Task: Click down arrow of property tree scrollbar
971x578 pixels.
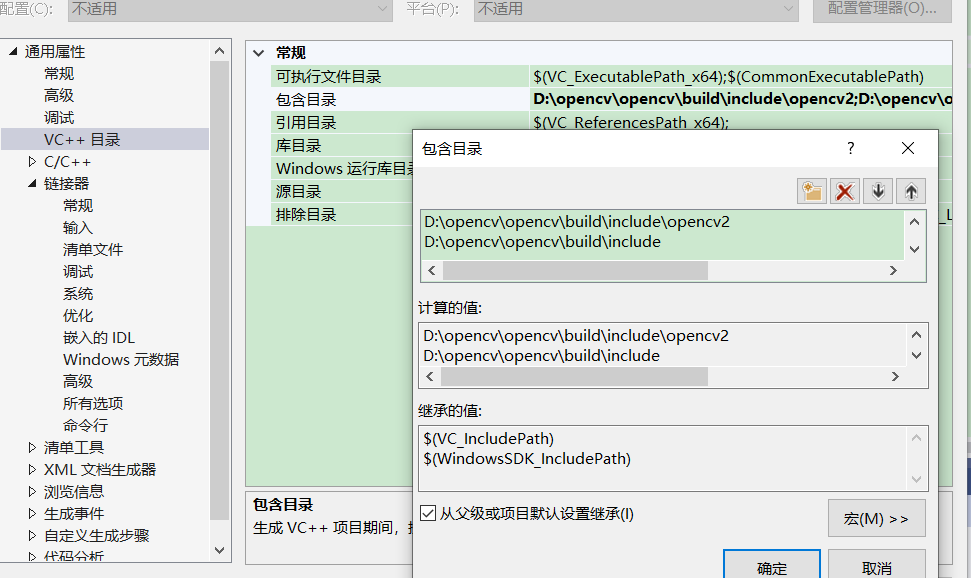Action: coord(219,550)
